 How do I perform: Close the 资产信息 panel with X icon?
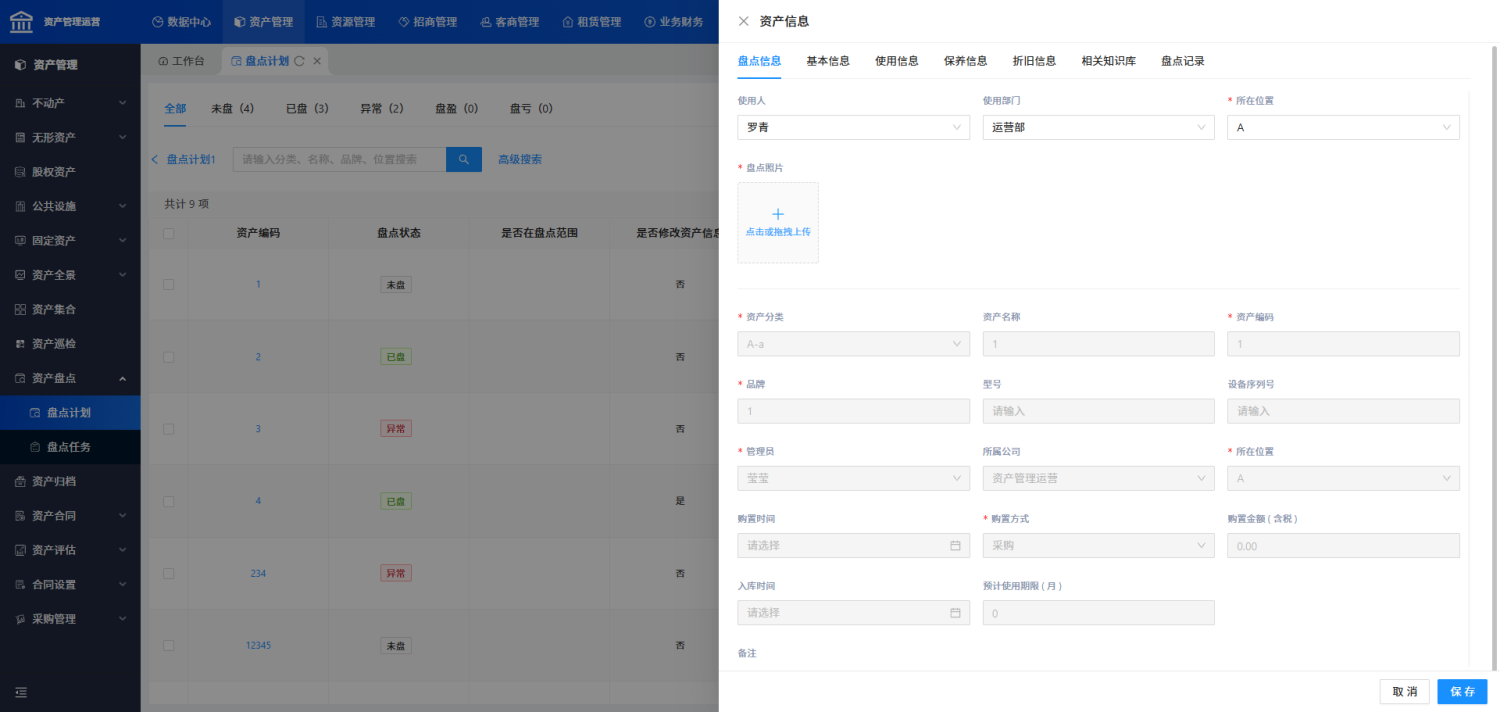(743, 21)
